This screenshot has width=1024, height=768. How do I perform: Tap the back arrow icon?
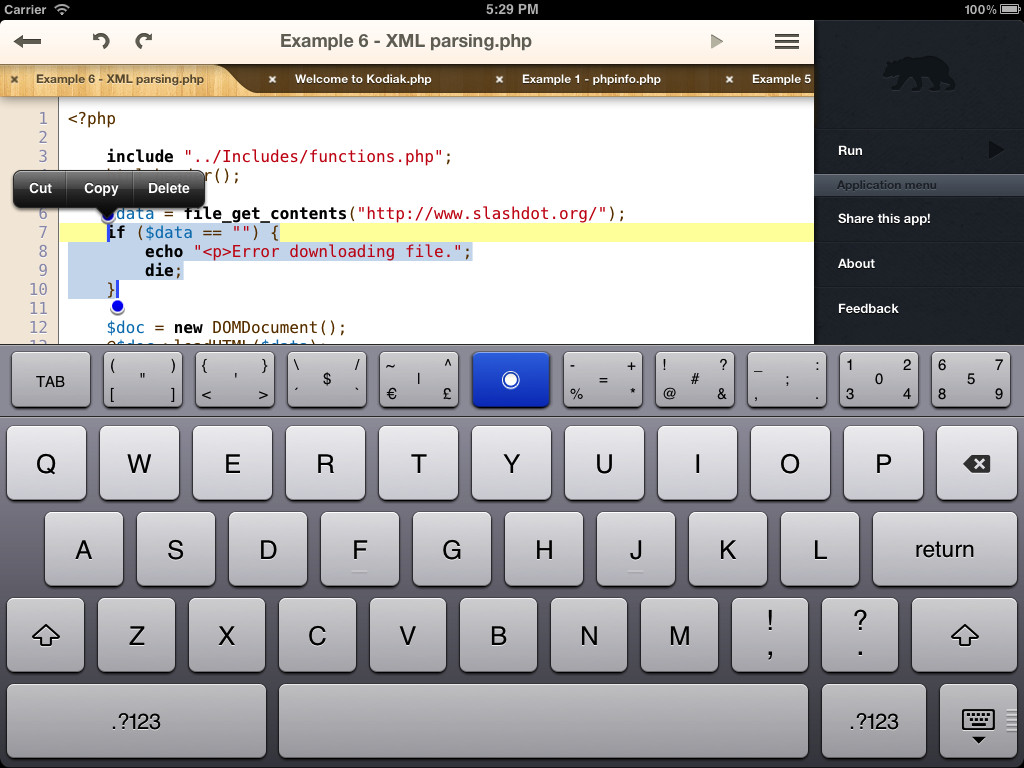pos(27,41)
